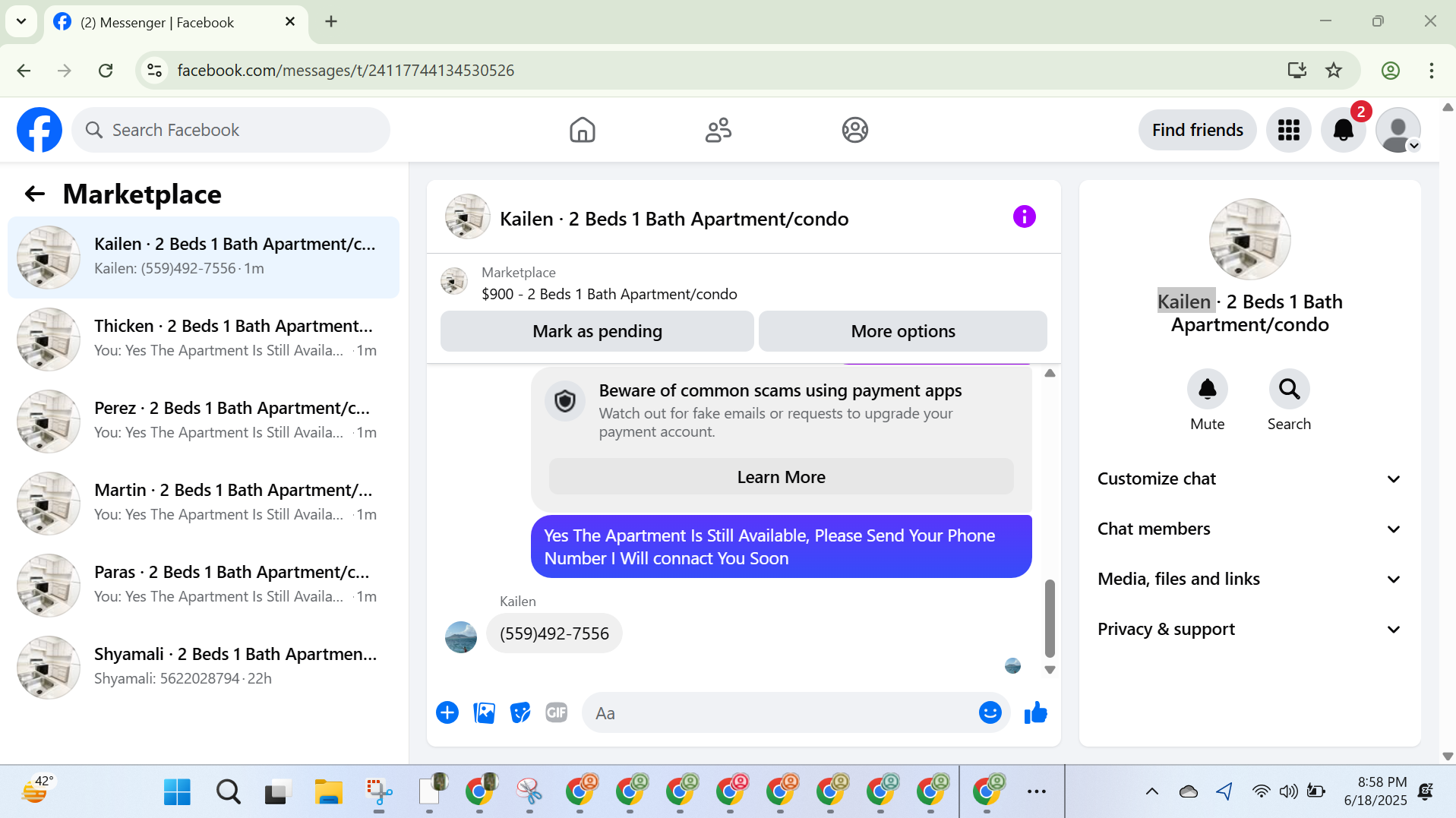Screen dimensions: 1456x818
Task: Click the Find friends button
Action: point(1197,130)
